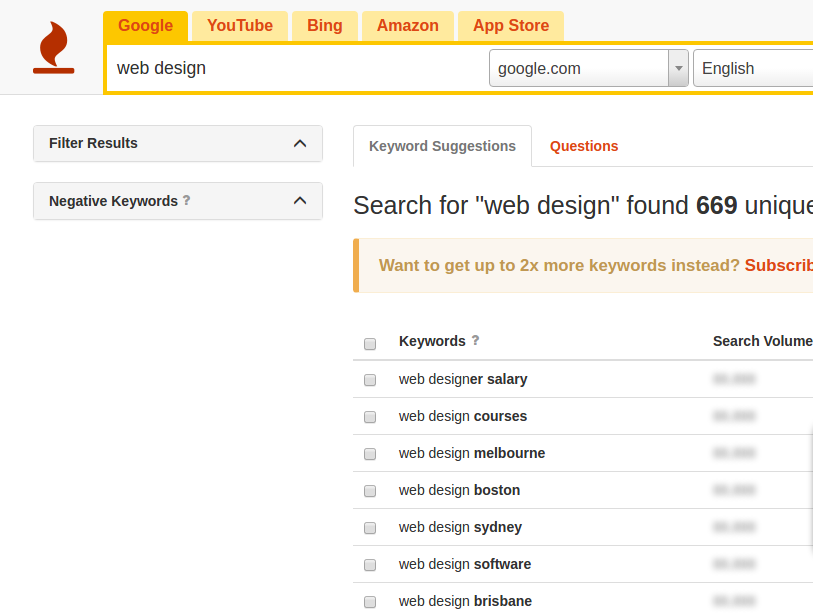
Task: Click blurred search volume for 'web design courses'
Action: click(x=734, y=416)
